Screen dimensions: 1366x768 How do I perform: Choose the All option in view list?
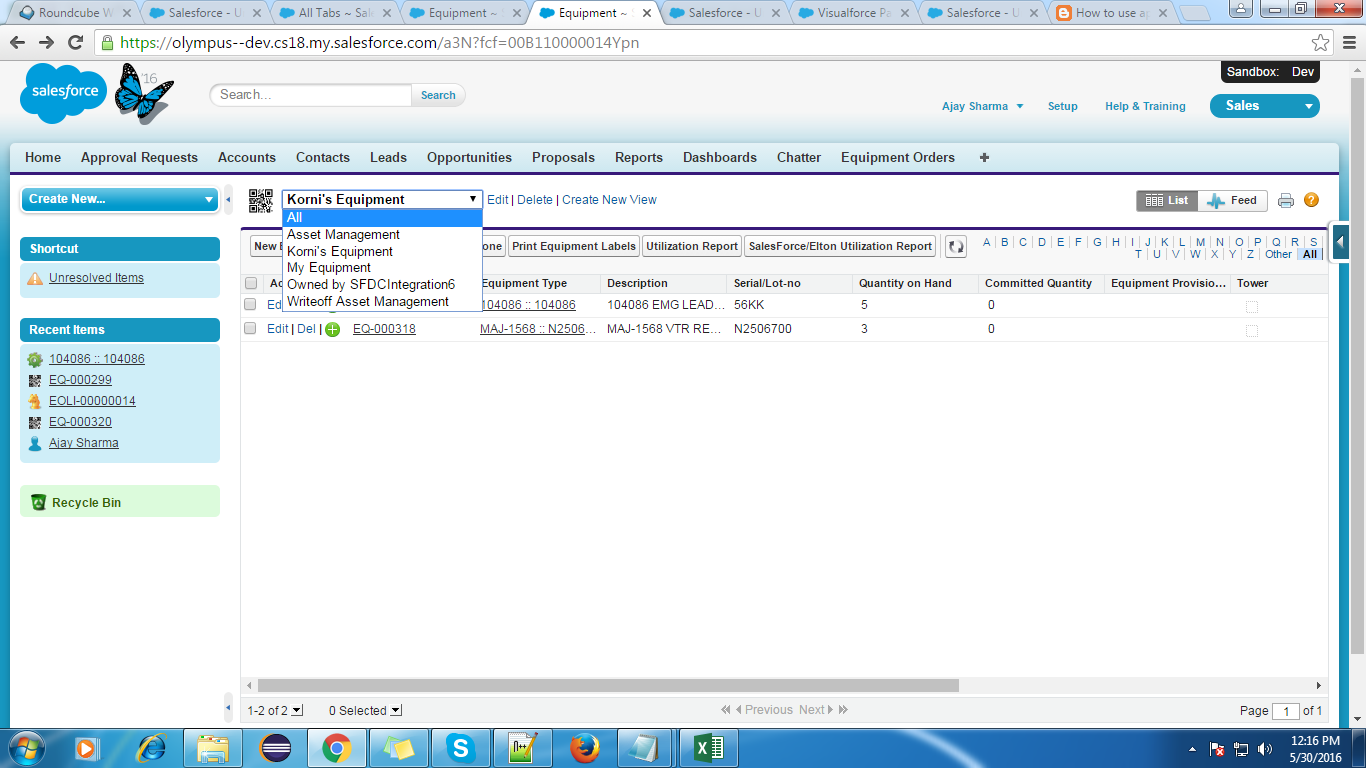pos(382,217)
